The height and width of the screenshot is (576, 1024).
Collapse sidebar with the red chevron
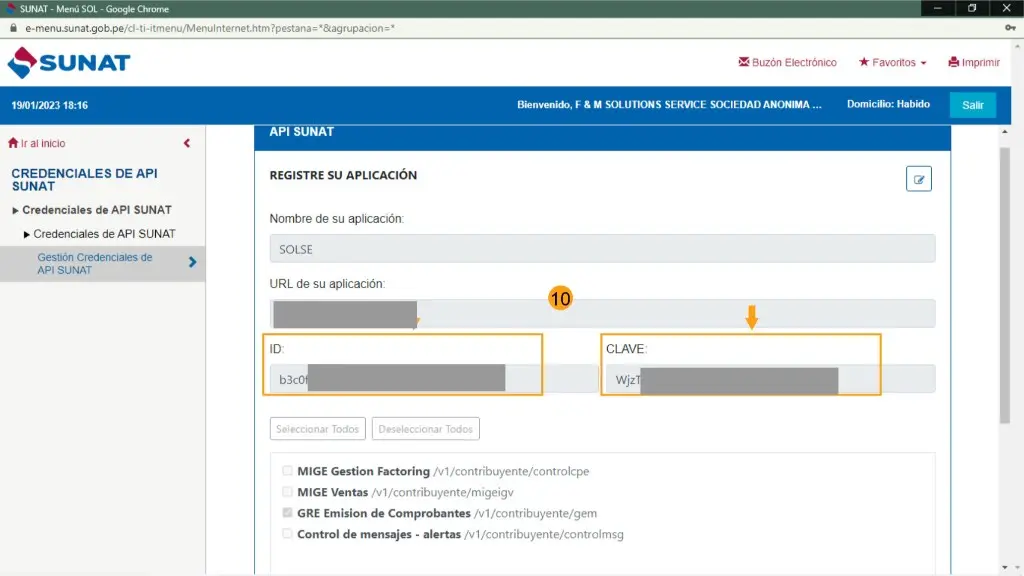187,143
